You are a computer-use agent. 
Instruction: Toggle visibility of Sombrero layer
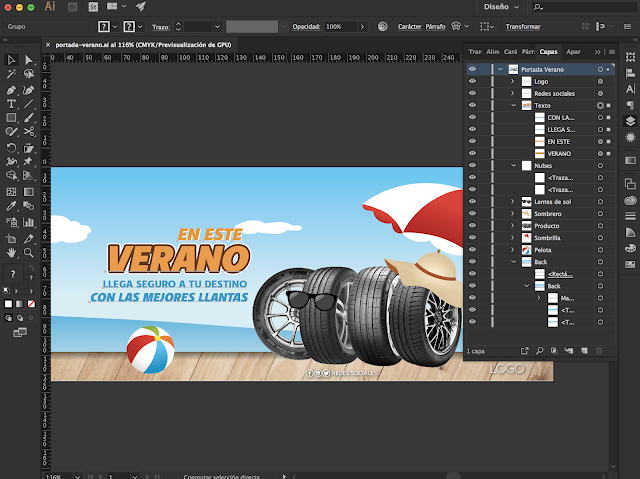point(472,213)
